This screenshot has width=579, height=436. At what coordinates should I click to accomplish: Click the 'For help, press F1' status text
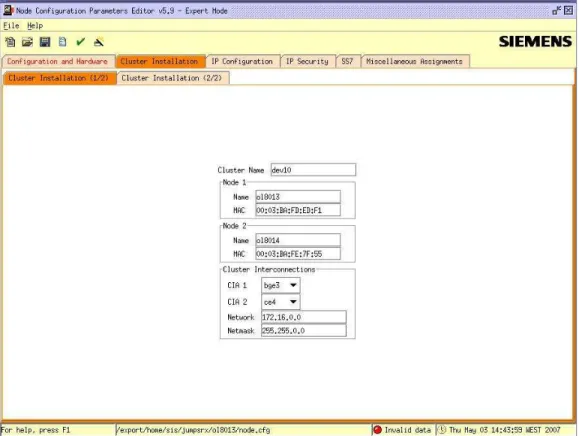pyautogui.click(x=35, y=430)
